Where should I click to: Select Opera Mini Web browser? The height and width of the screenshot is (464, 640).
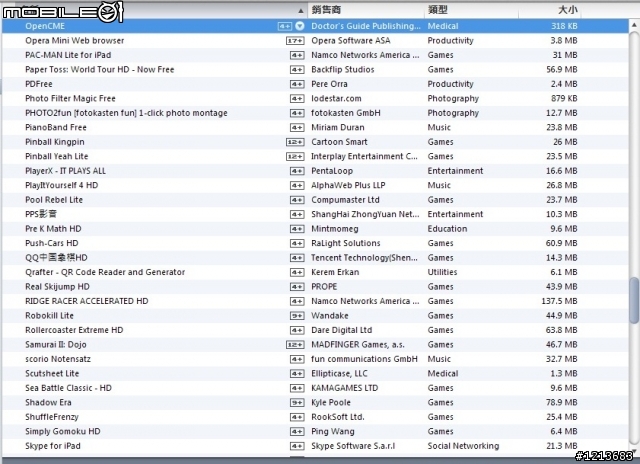point(315,40)
